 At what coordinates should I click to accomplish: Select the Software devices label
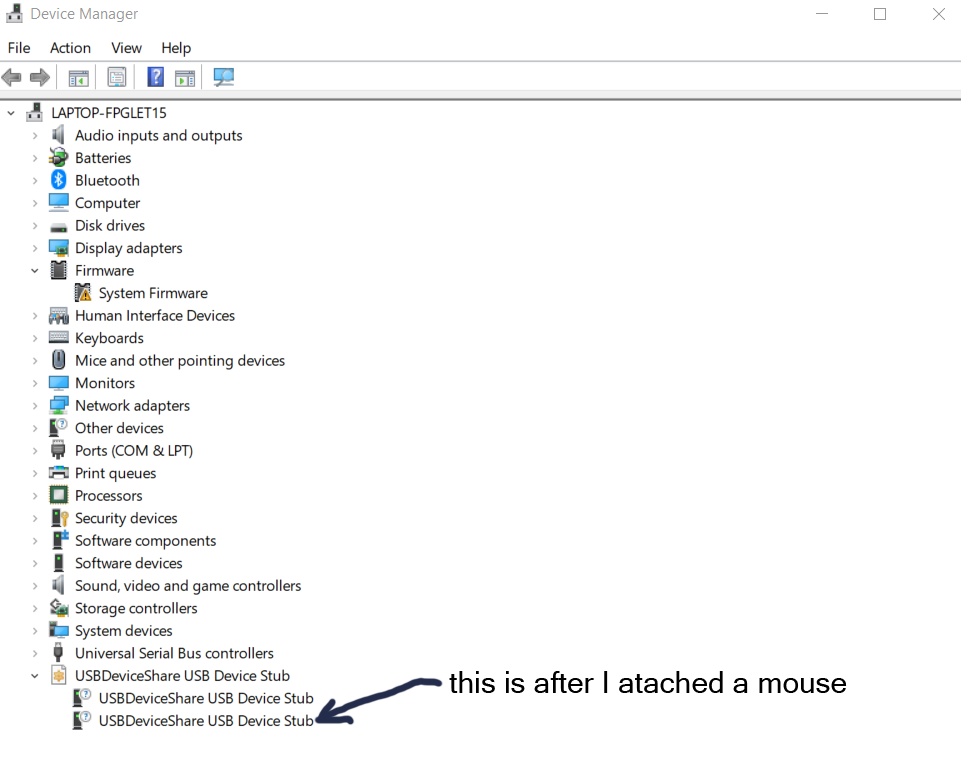[x=129, y=563]
